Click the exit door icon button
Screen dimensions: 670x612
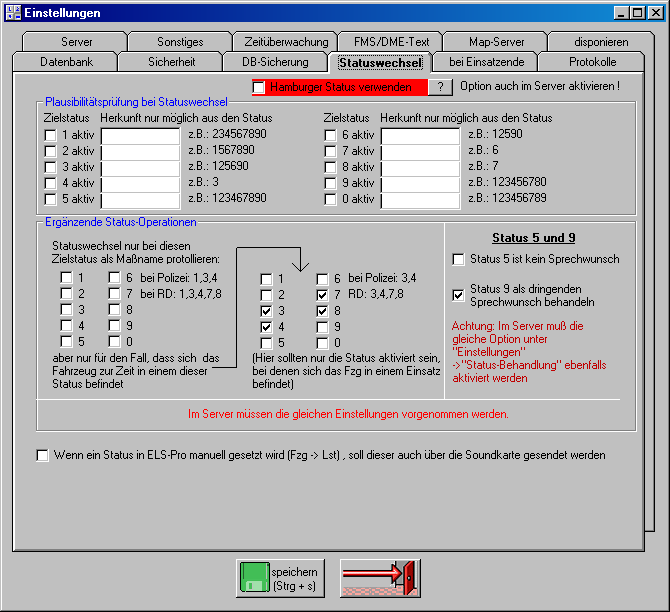pos(381,578)
